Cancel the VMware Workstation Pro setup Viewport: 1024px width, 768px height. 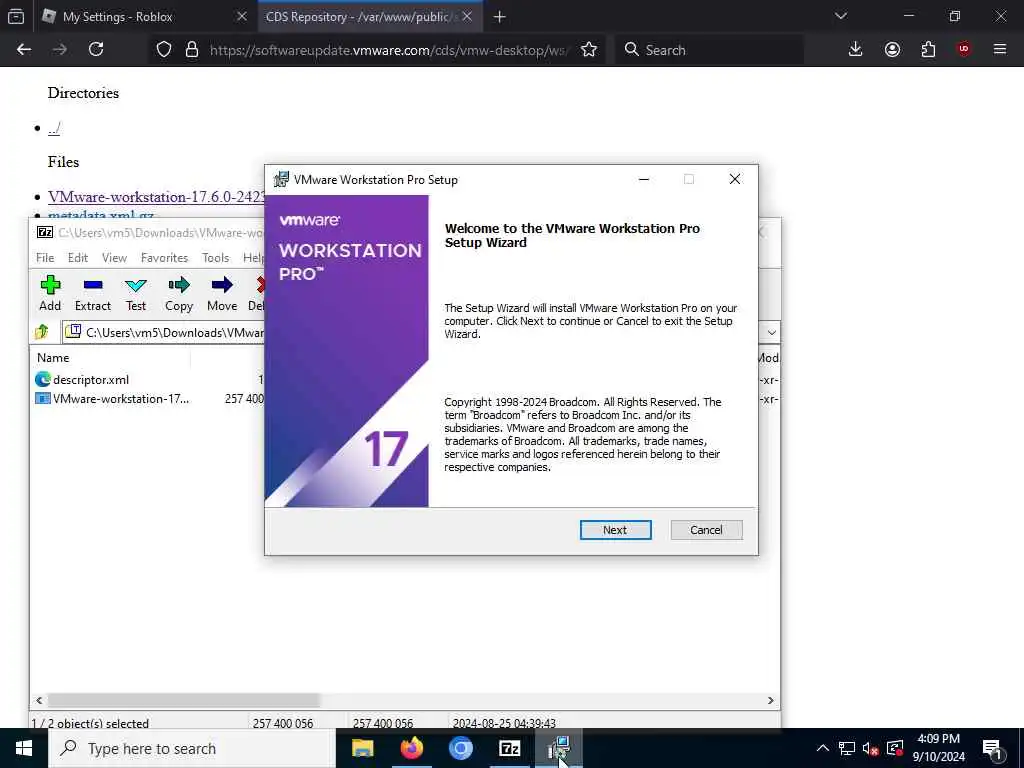[706, 530]
